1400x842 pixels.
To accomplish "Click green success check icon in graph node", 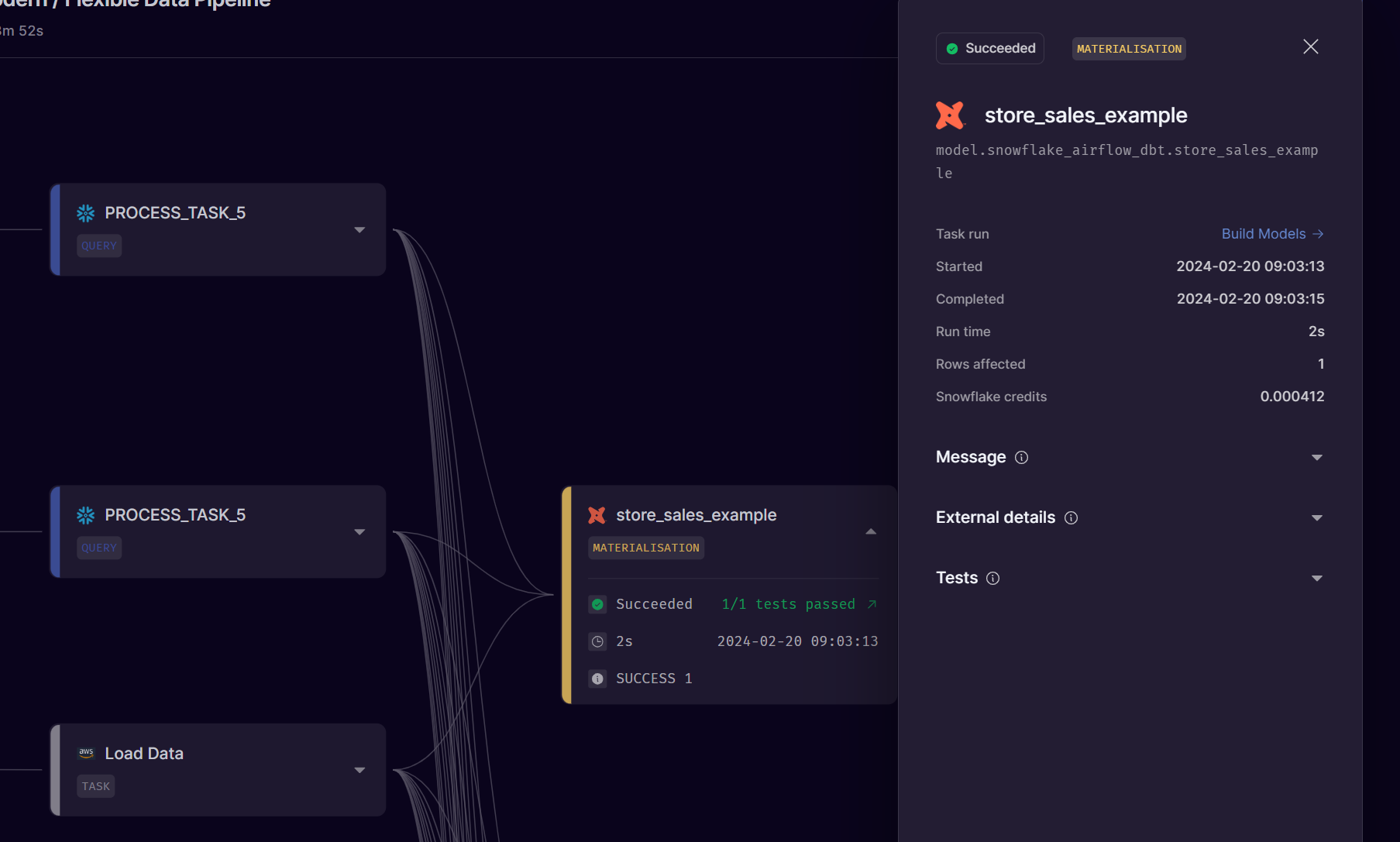I will pos(597,605).
